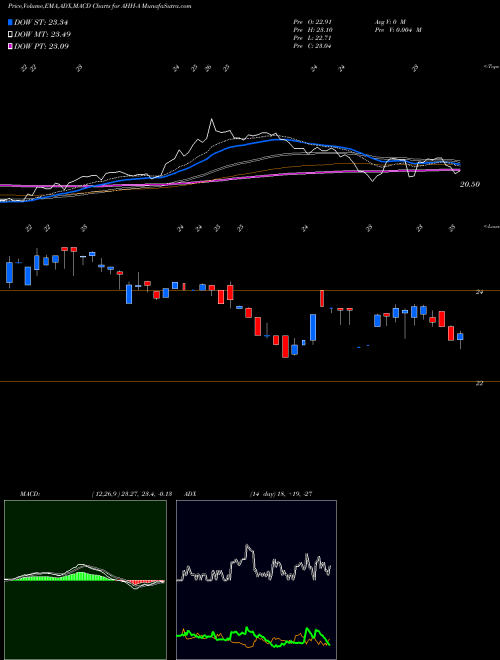Screen dimensions: 500x660
Task: Click the white DOW MT legend swatch
Action: [x=10, y=35]
